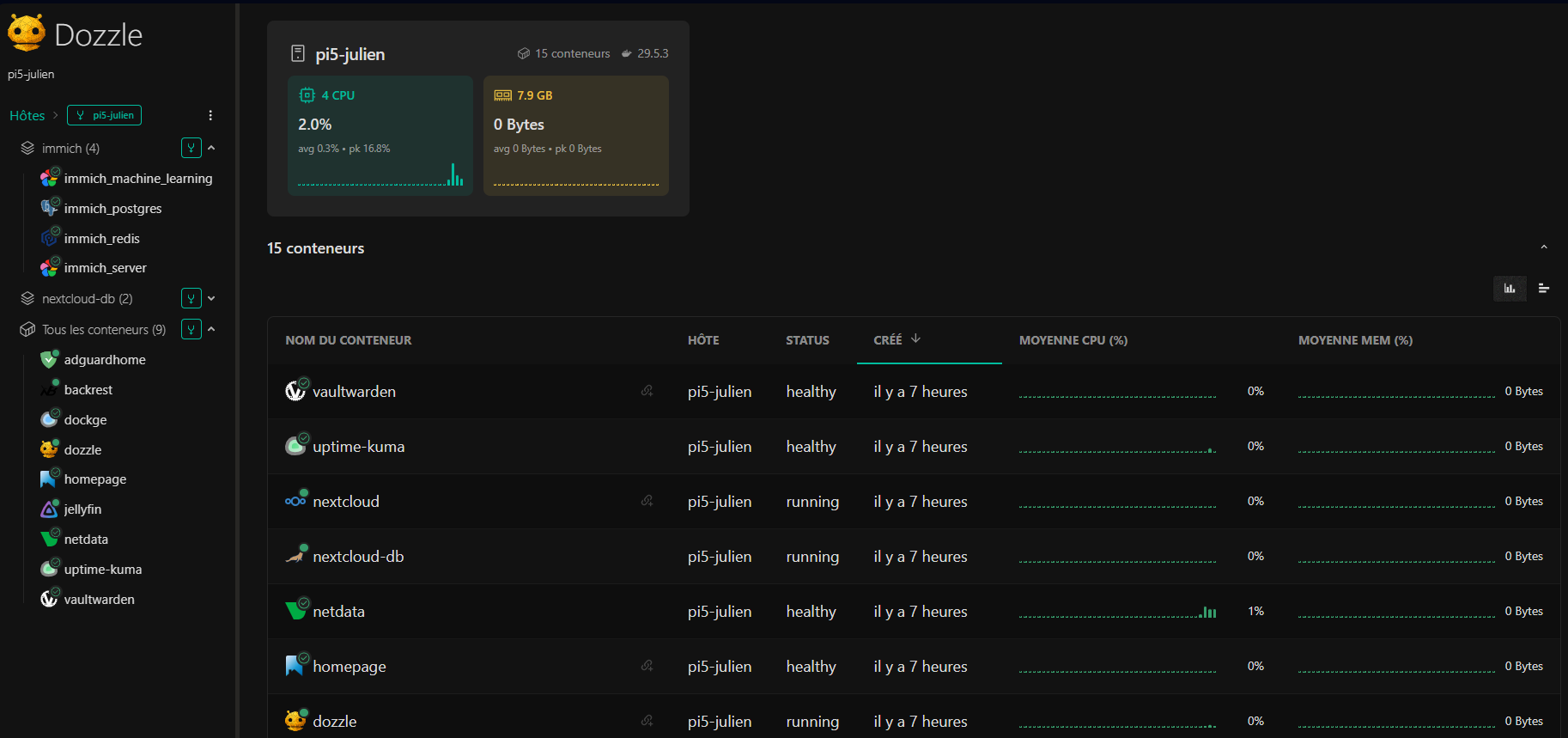
Task: Click the 1% CPU value for netdata
Action: [x=1255, y=611]
